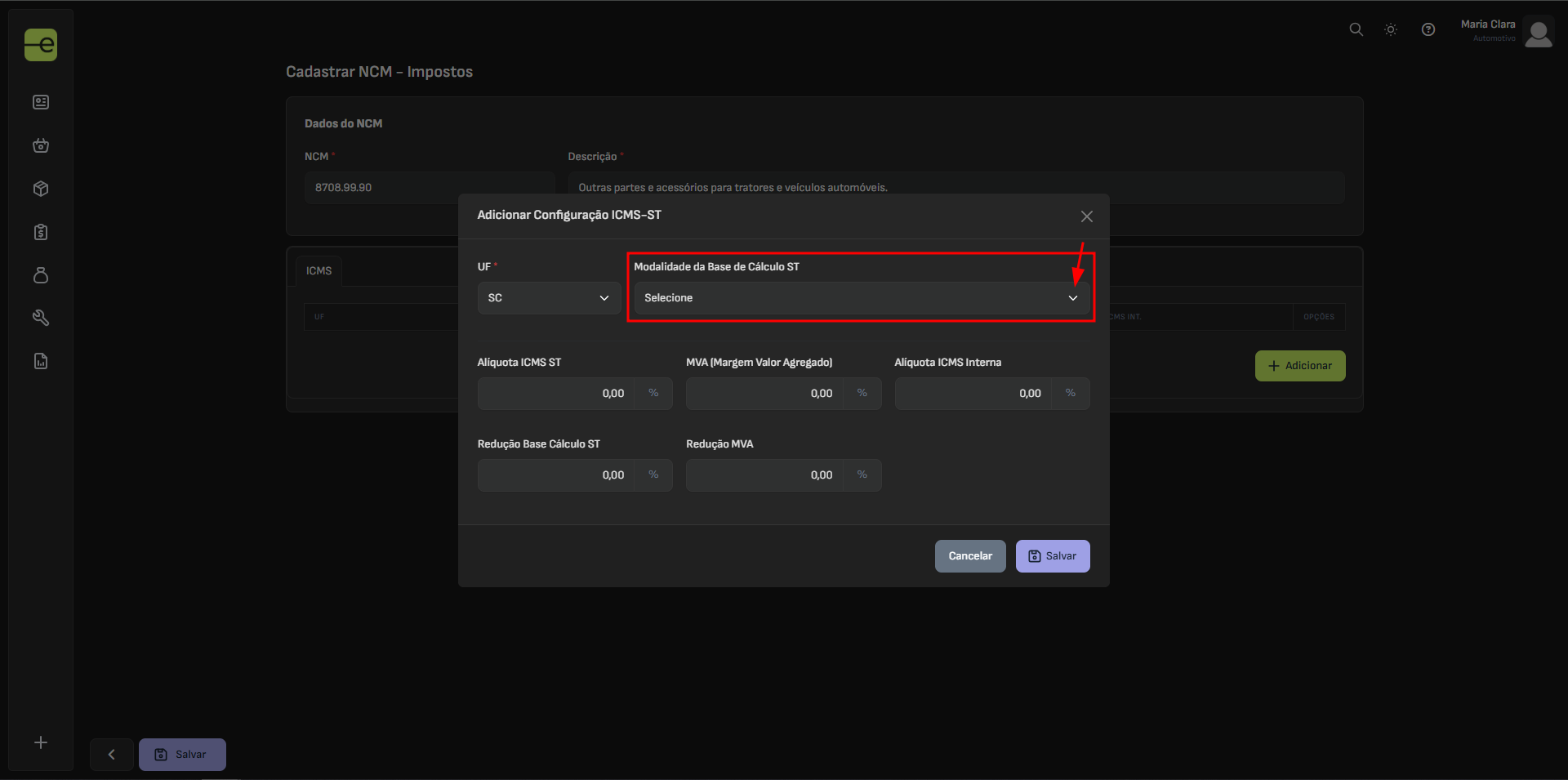Viewport: 1568px width, 780px height.
Task: Click Cancelar in the ICMS-ST dialog
Action: tap(969, 556)
